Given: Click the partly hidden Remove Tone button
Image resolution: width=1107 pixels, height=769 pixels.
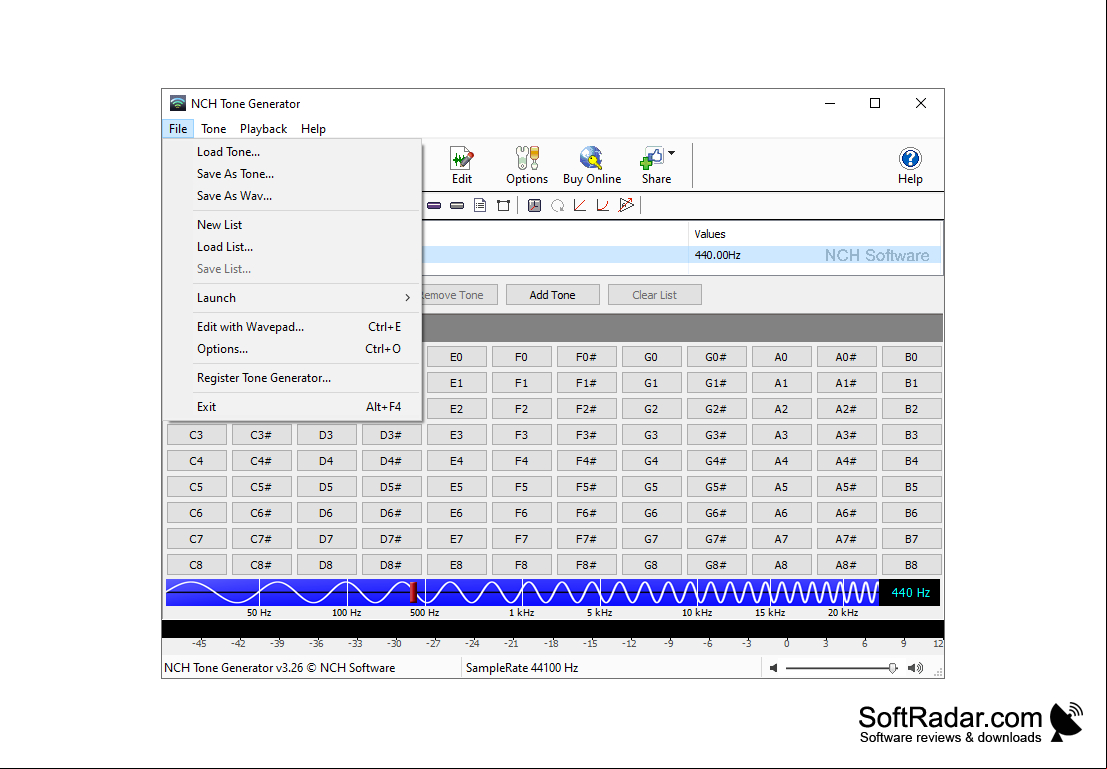Looking at the screenshot, I should pyautogui.click(x=459, y=295).
